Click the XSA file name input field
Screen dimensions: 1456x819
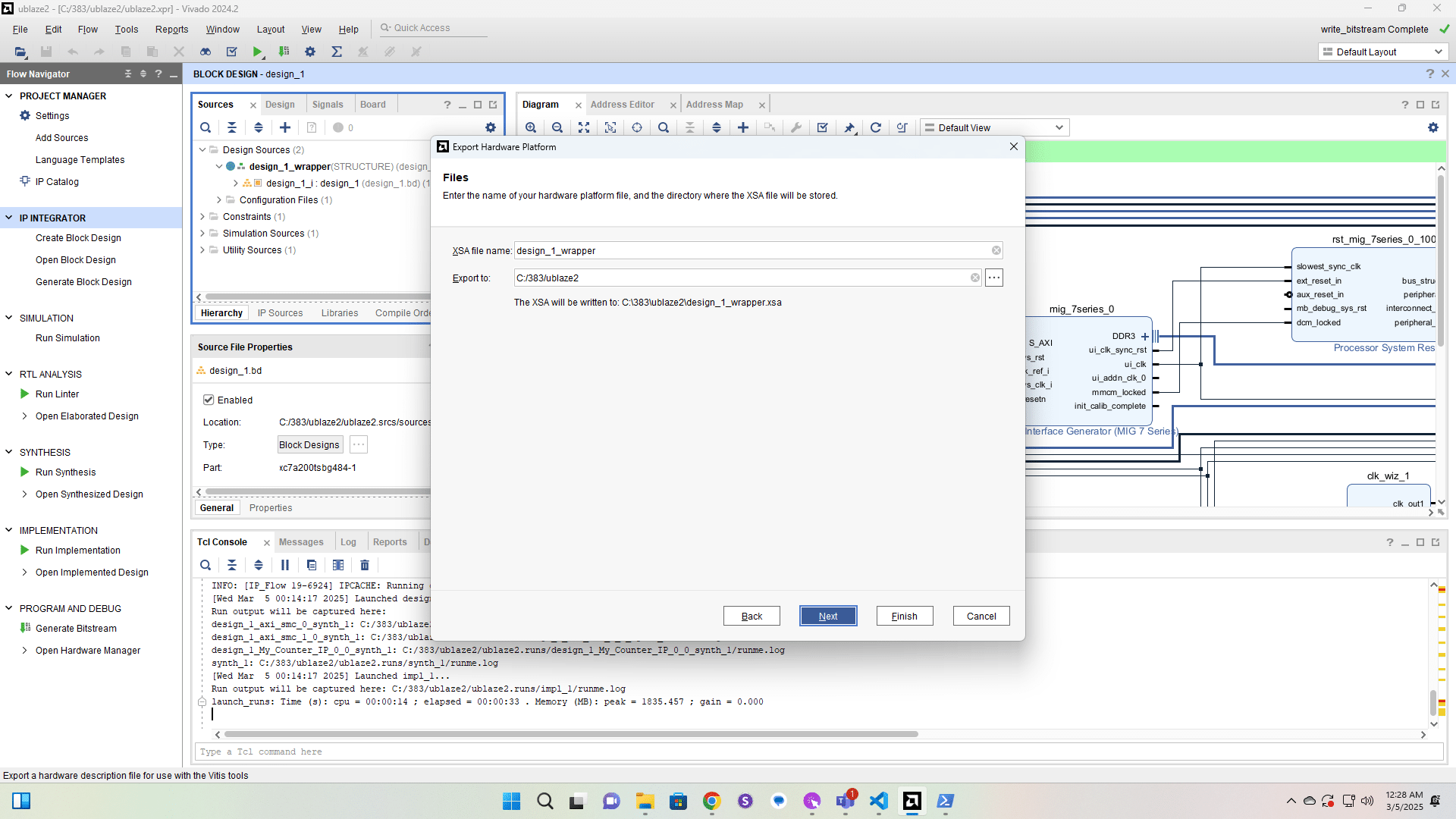pyautogui.click(x=751, y=250)
